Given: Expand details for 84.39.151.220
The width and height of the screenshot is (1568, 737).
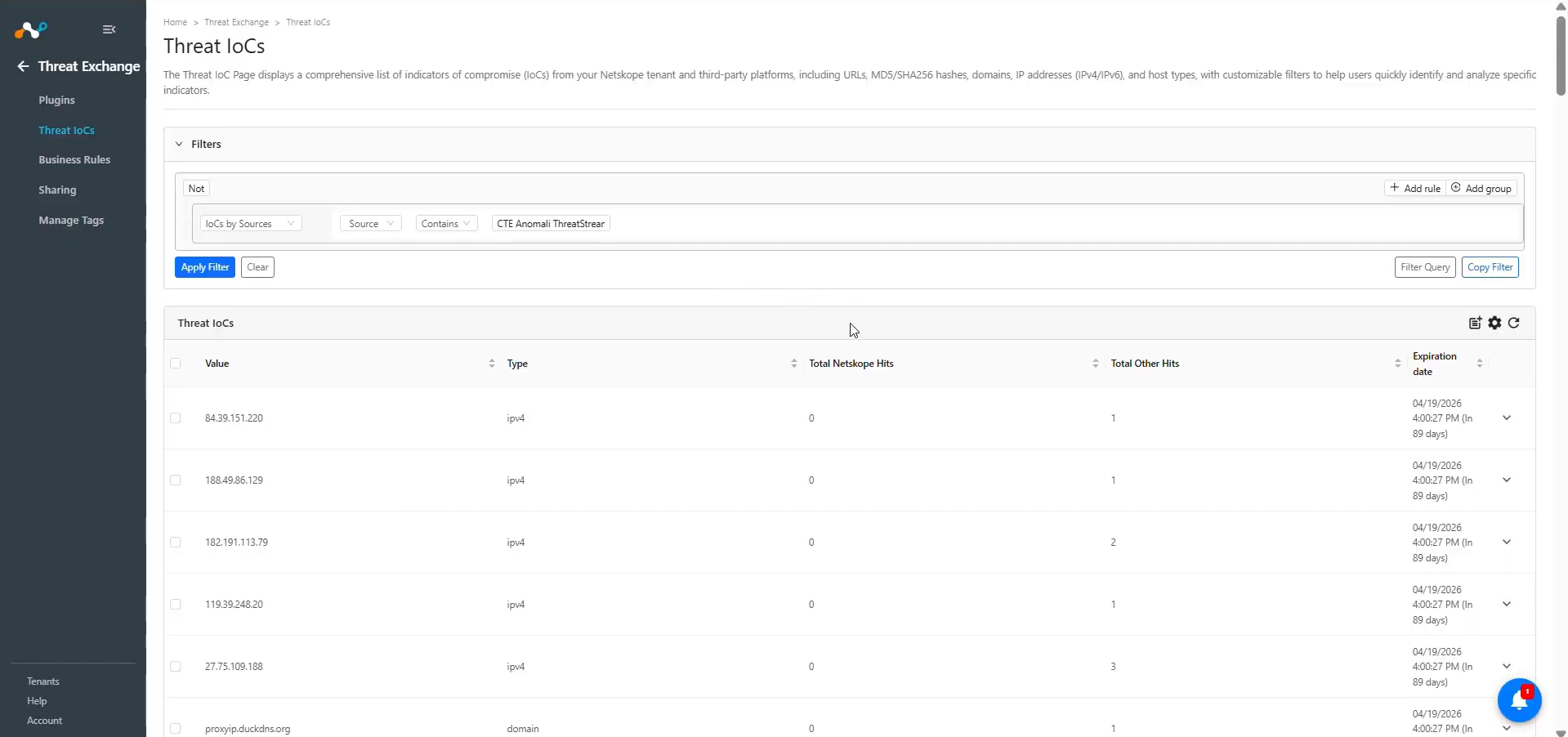Looking at the screenshot, I should click(1507, 418).
